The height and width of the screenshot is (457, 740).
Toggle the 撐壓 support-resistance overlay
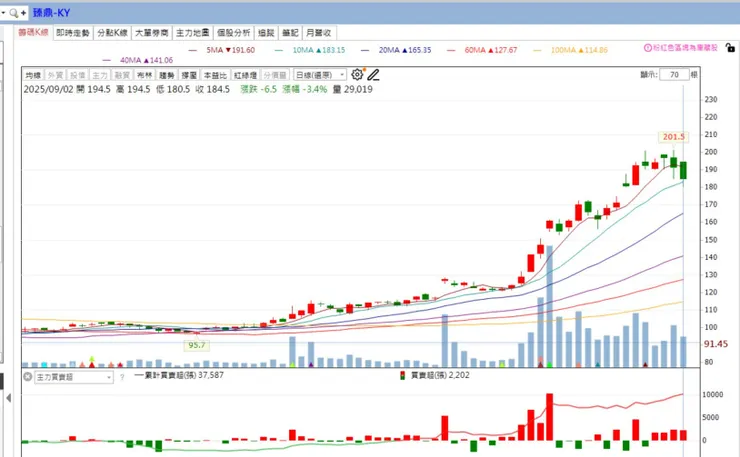(x=189, y=75)
